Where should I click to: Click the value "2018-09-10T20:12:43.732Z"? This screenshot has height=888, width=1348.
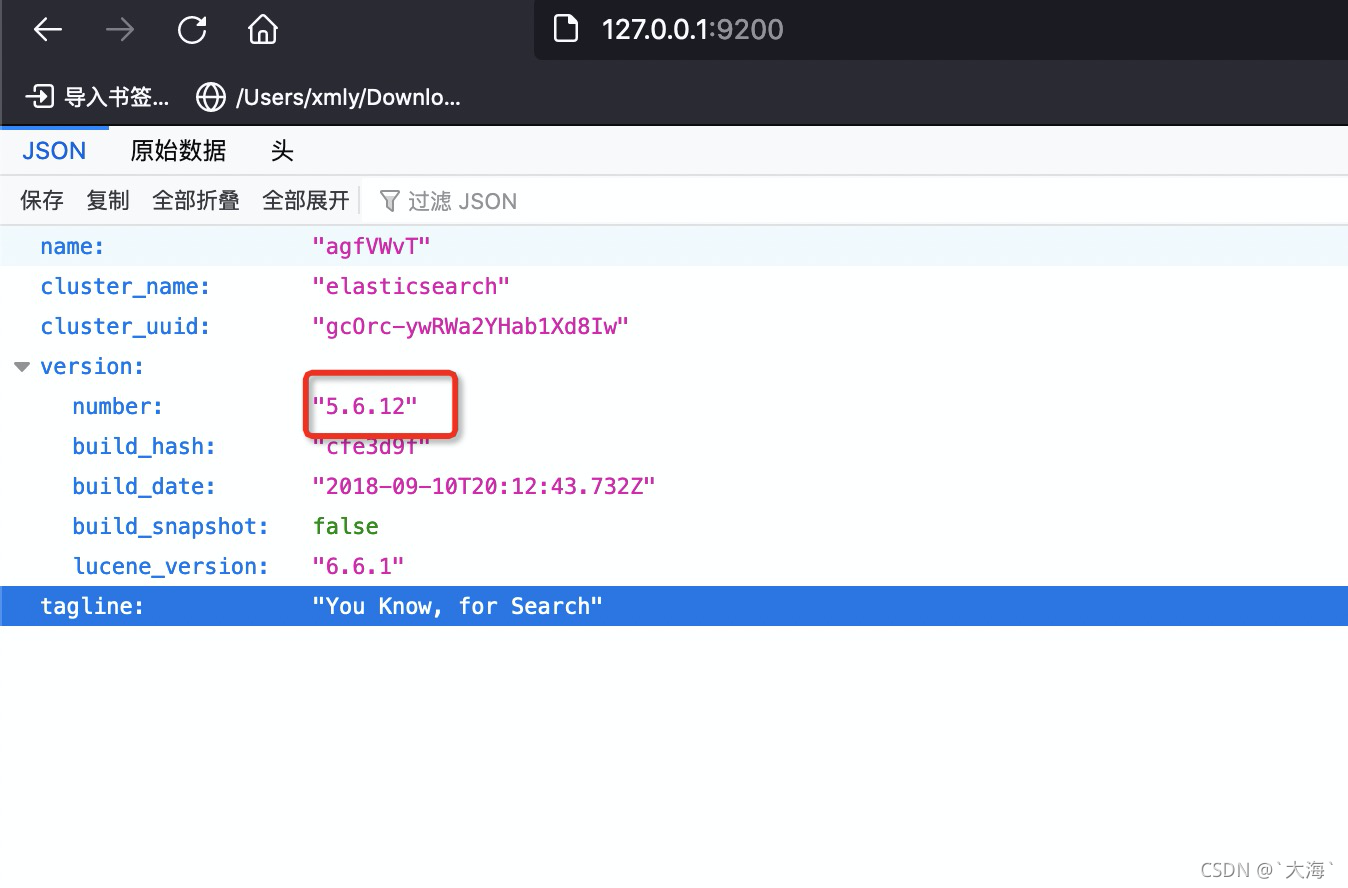click(x=484, y=486)
